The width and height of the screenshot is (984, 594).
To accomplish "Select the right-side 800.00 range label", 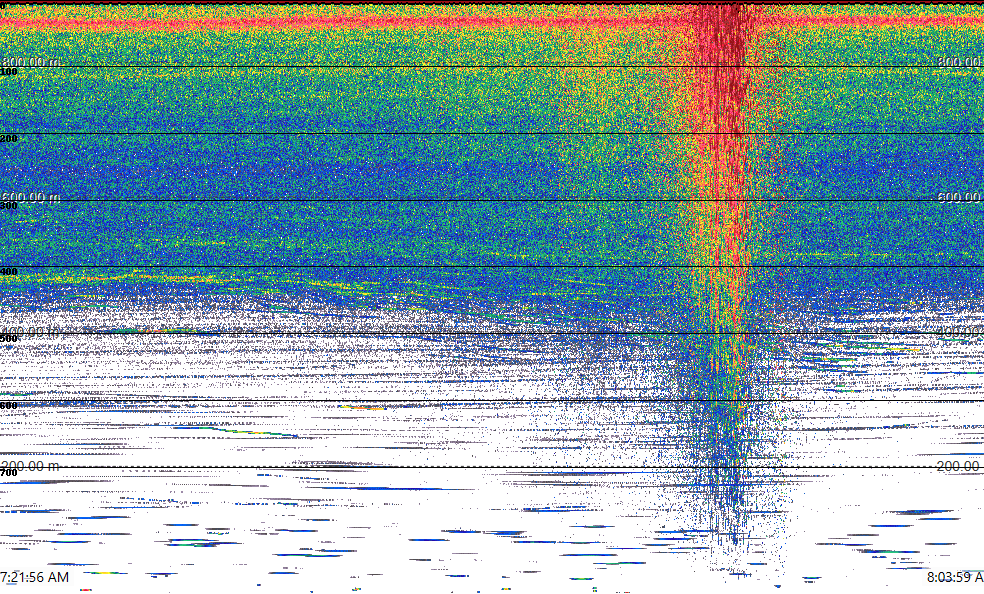I will [x=958, y=62].
